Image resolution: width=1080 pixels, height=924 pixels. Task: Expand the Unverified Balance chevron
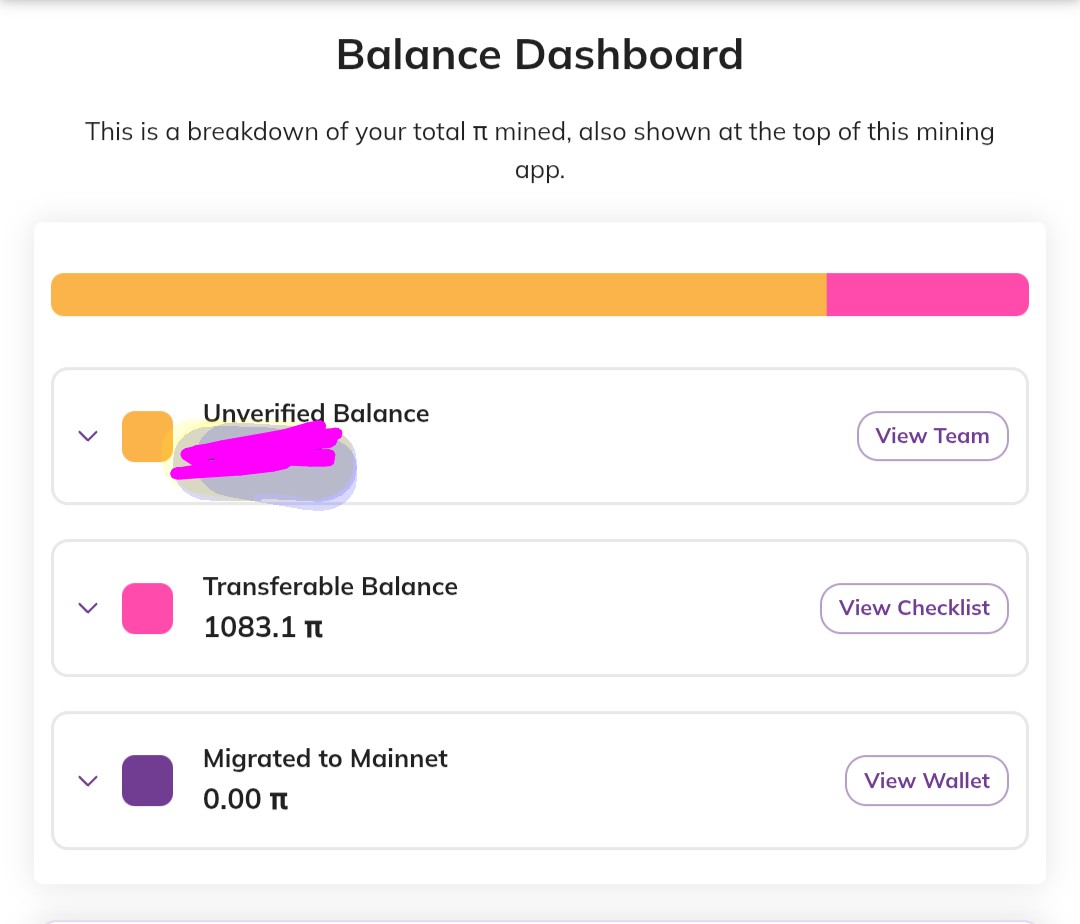click(x=87, y=436)
